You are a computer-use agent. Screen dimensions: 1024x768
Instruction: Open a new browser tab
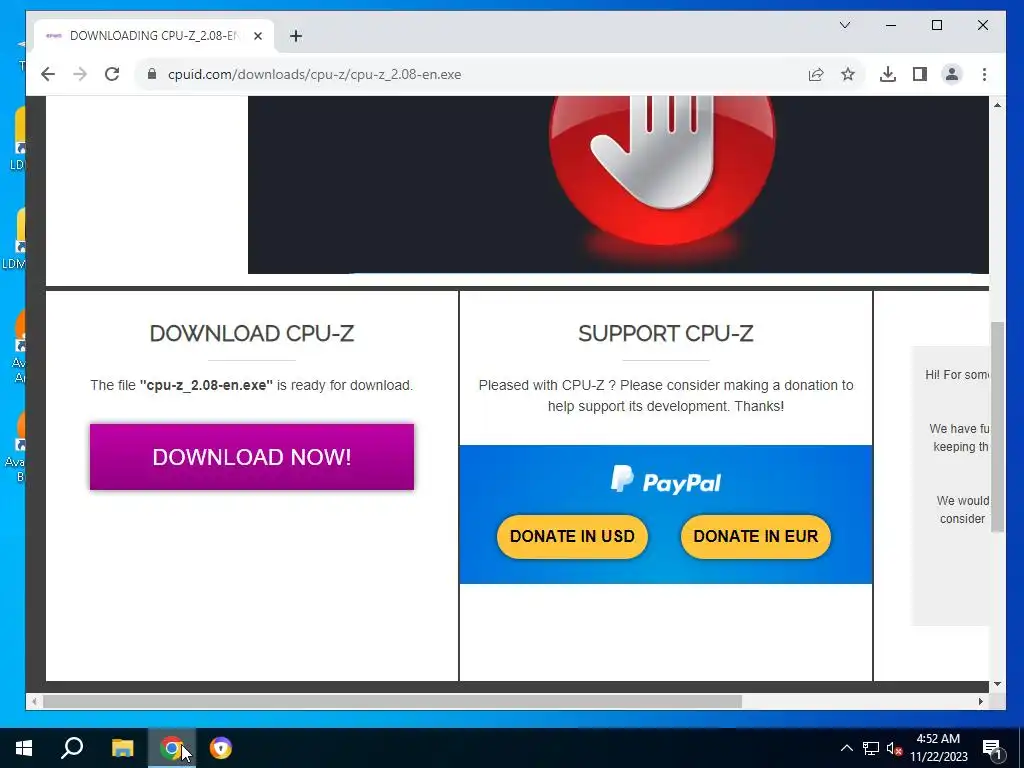click(x=296, y=36)
